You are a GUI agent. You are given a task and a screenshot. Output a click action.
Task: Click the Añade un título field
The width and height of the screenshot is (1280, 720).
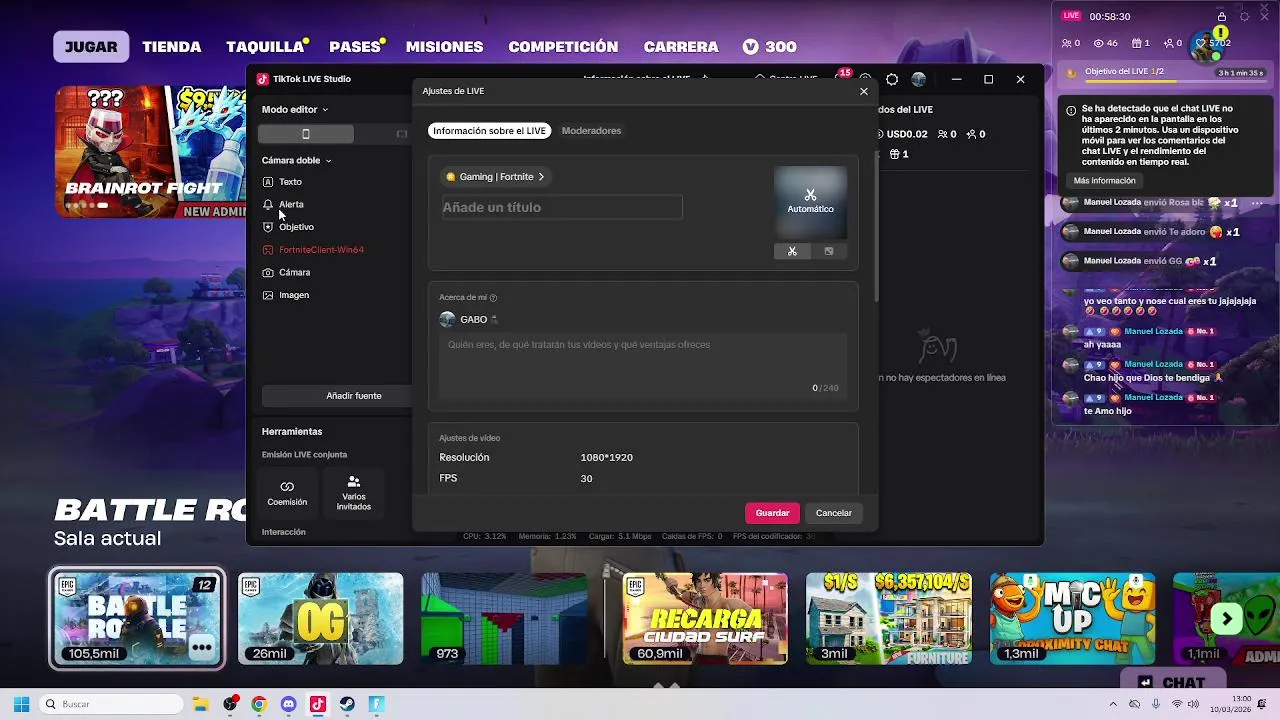click(562, 207)
